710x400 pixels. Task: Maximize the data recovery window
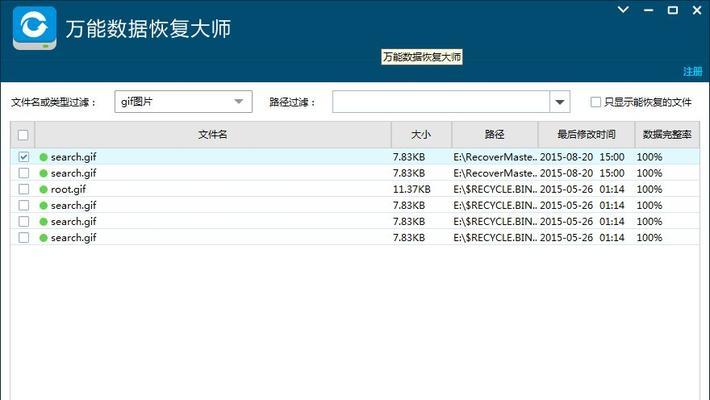pyautogui.click(x=673, y=10)
